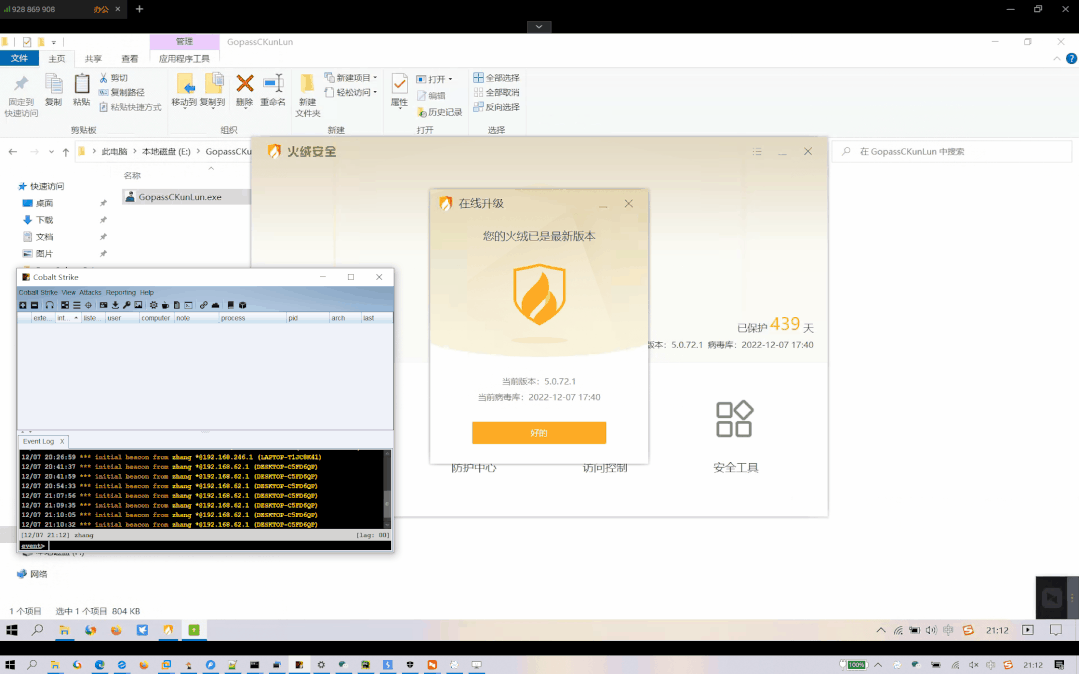Image resolution: width=1079 pixels, height=674 pixels.
Task: Click 剪切 in the Explorer ribbon
Action: pos(114,78)
